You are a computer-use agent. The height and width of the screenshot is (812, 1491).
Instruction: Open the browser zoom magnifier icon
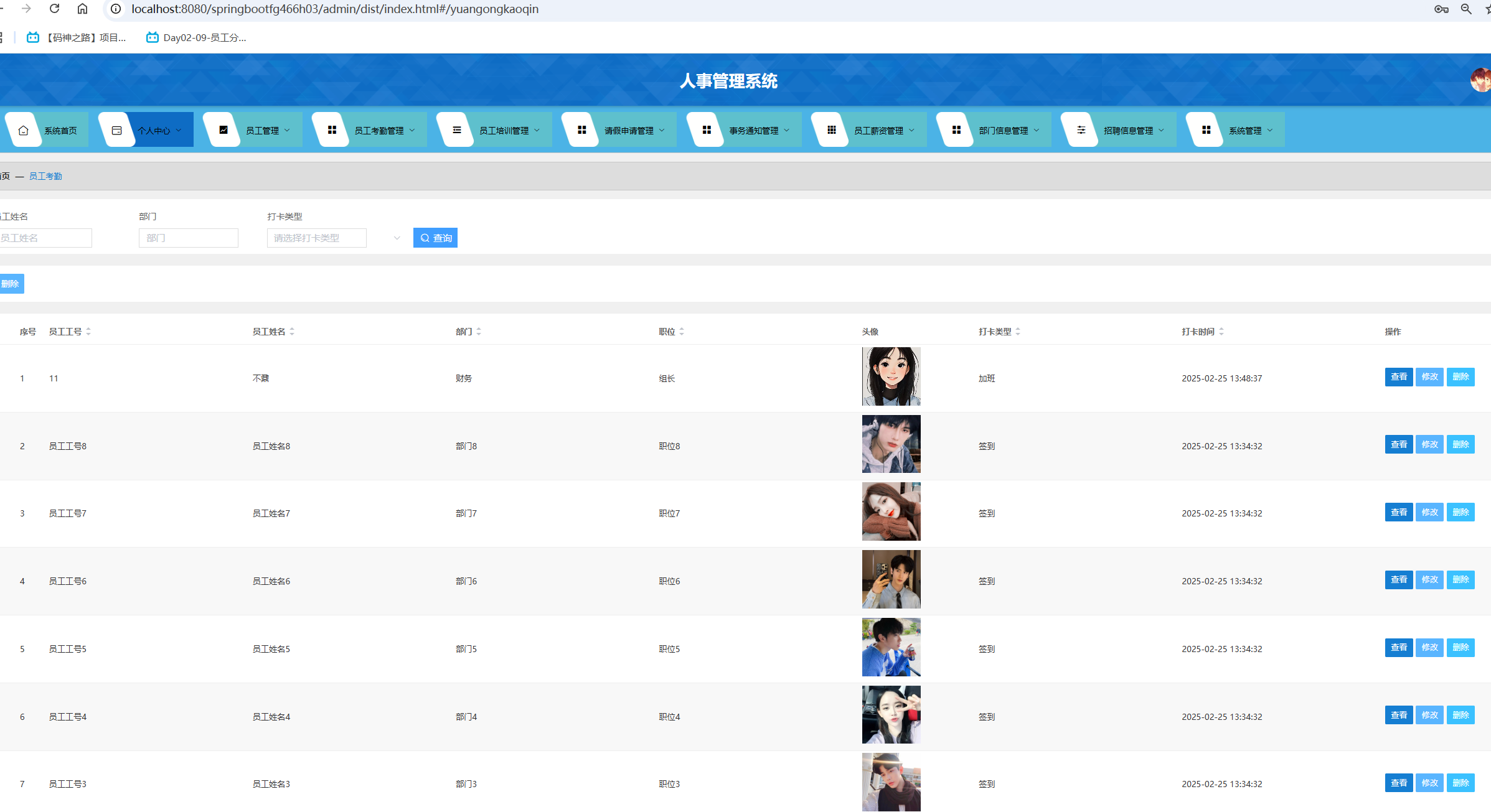pos(1466,9)
